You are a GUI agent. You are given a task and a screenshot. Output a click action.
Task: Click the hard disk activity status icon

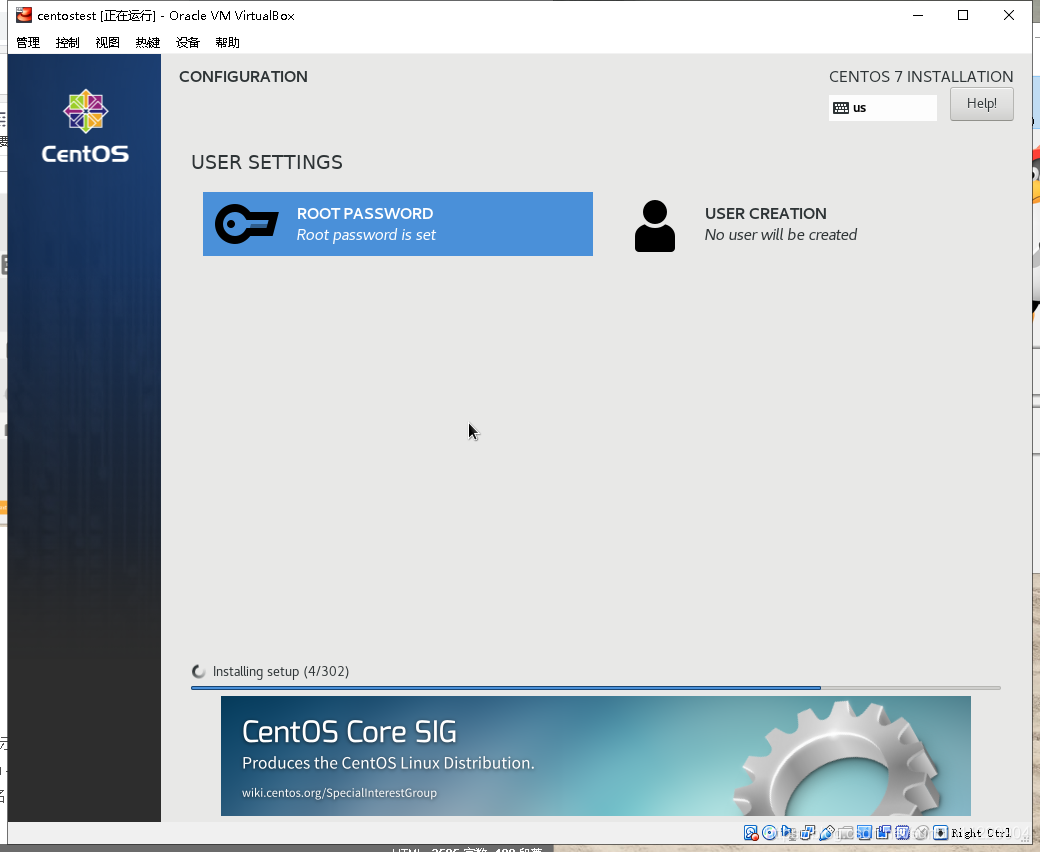(751, 833)
